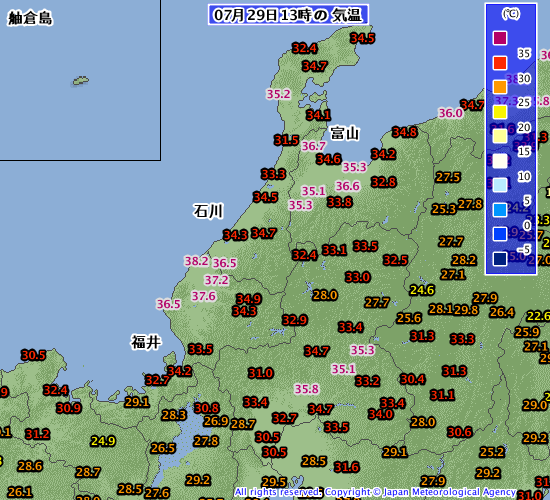Click the 36.7 temperature reading

[314, 146]
